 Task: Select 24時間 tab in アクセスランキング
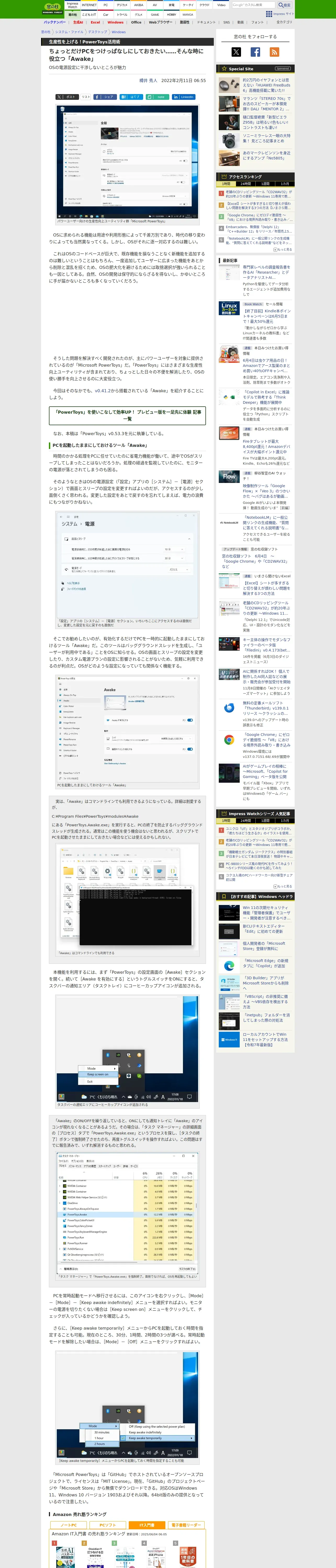[x=245, y=184]
